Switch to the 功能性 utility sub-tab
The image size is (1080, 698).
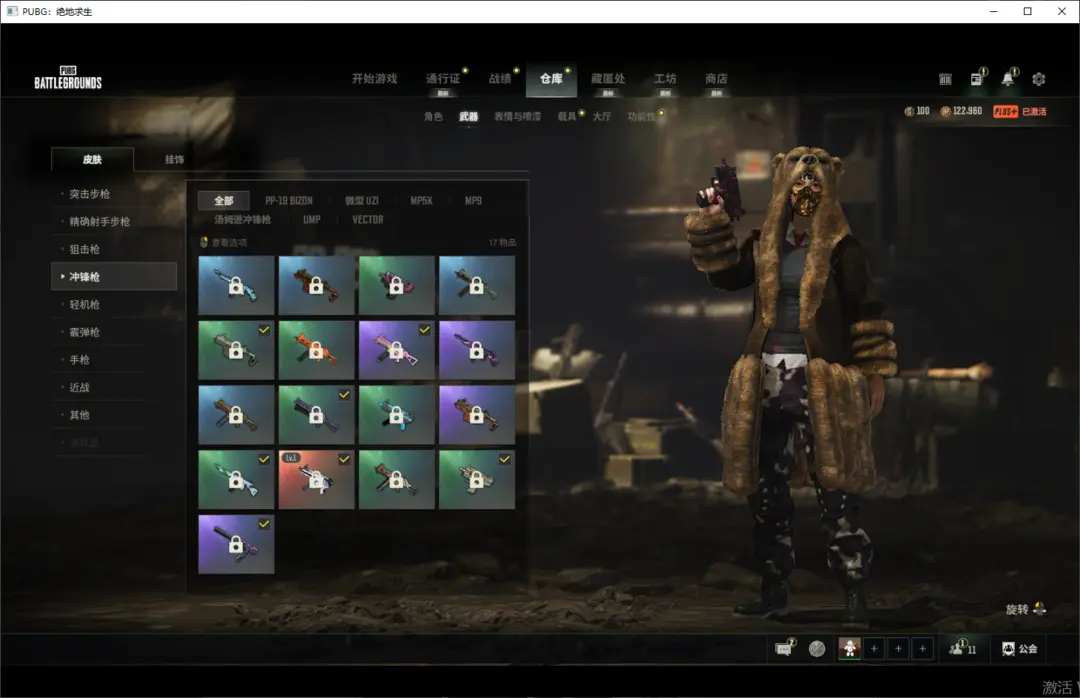pyautogui.click(x=641, y=116)
